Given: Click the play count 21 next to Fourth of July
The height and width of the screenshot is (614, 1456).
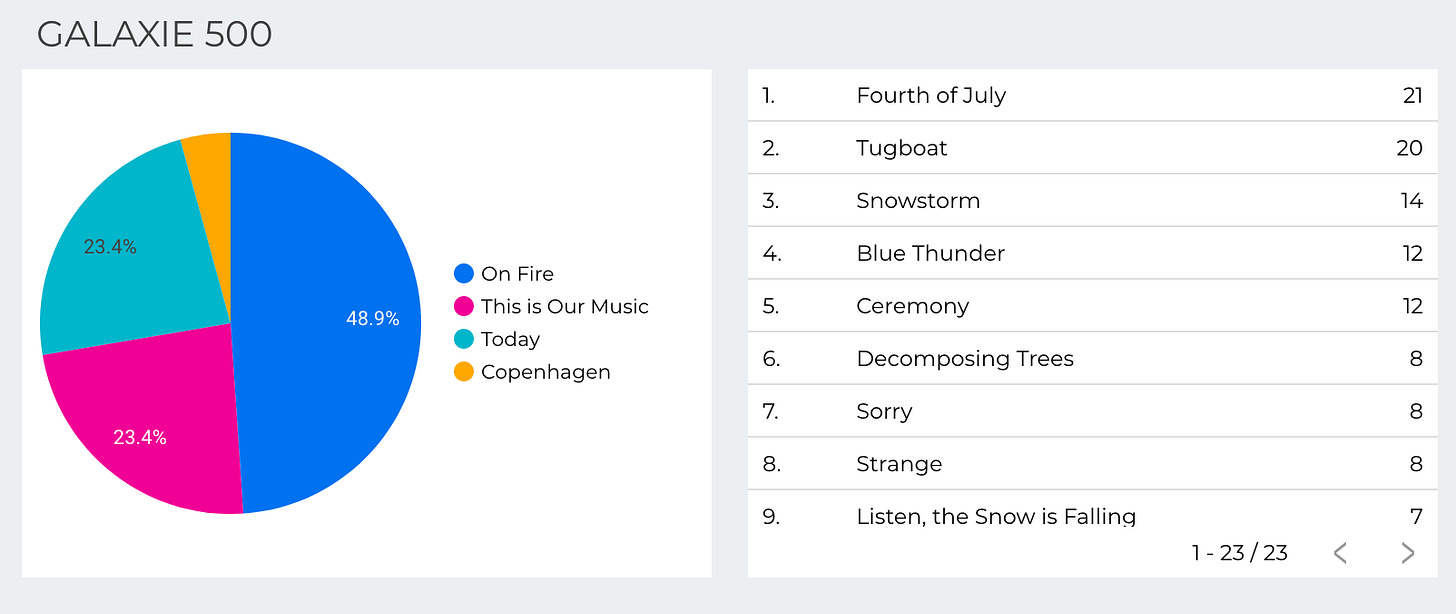Looking at the screenshot, I should (x=1410, y=95).
